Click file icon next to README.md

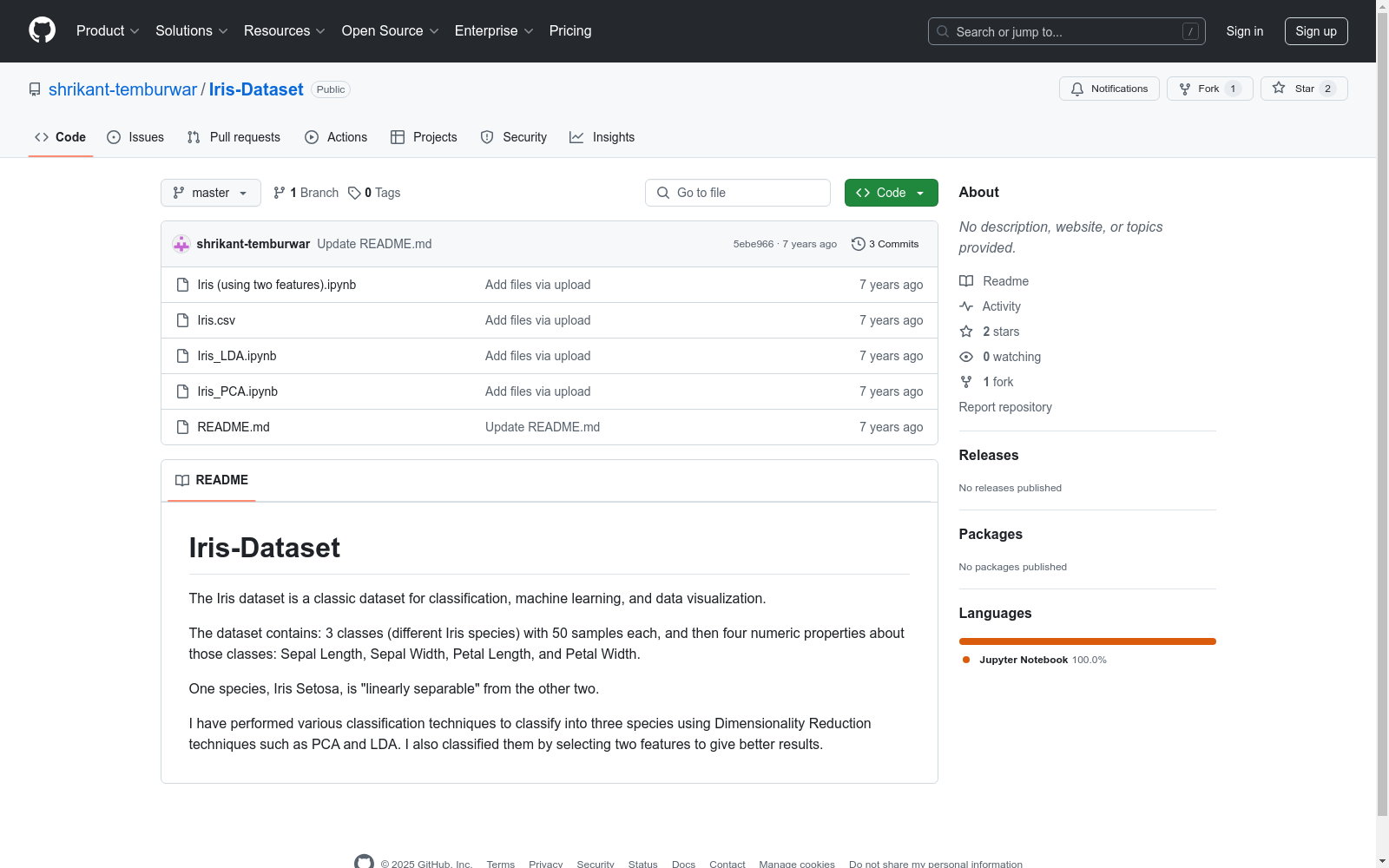coord(182,427)
